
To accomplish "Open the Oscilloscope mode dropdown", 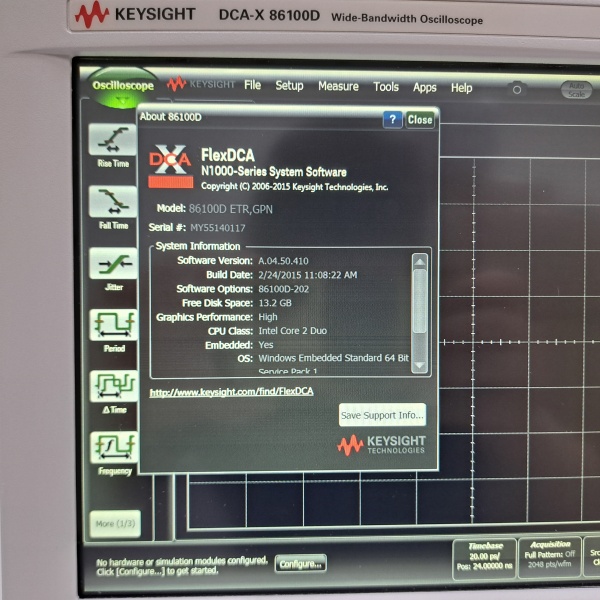I will click(123, 88).
